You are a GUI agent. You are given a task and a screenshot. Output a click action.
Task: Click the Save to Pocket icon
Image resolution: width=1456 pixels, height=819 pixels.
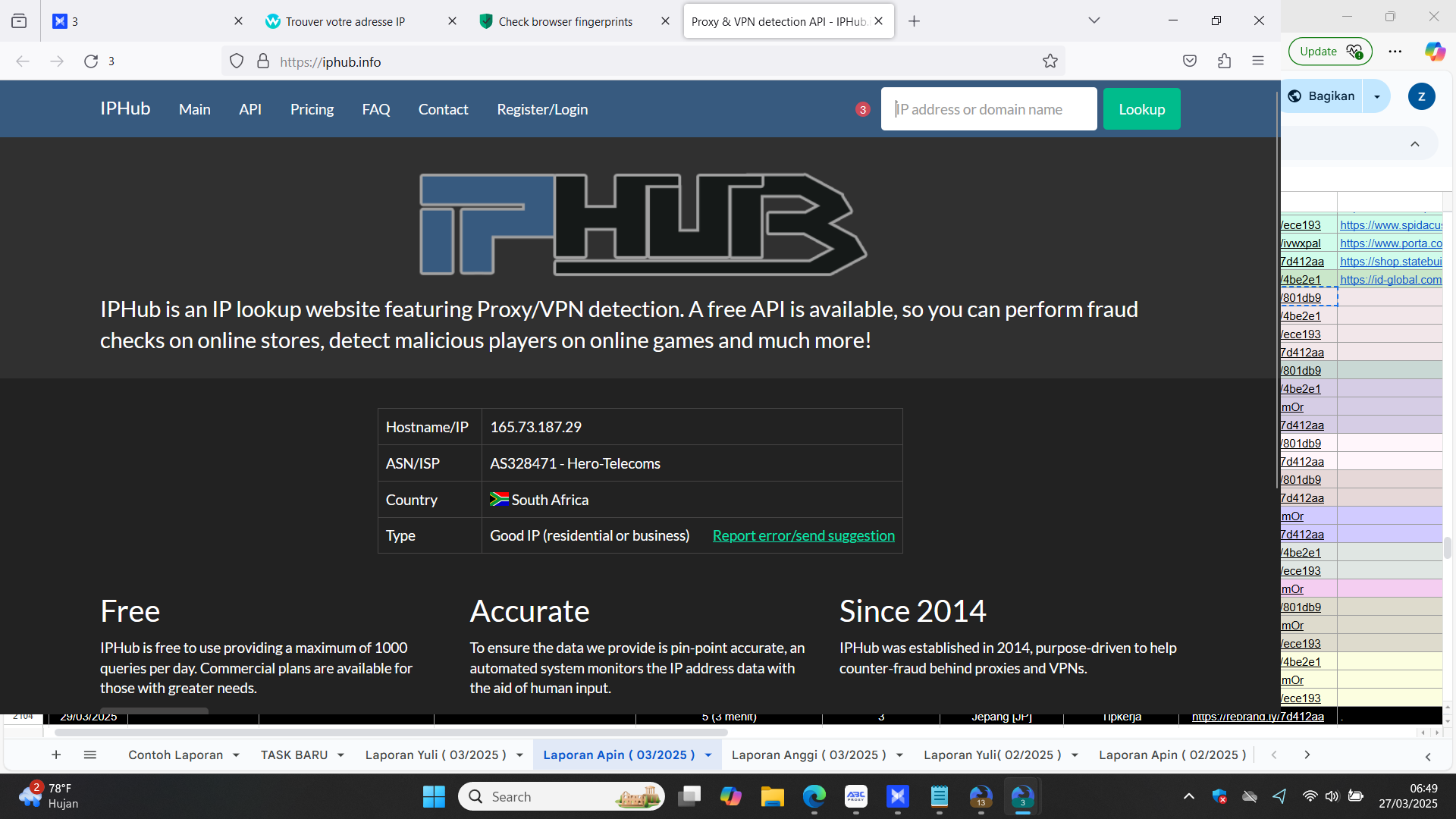tap(1189, 61)
